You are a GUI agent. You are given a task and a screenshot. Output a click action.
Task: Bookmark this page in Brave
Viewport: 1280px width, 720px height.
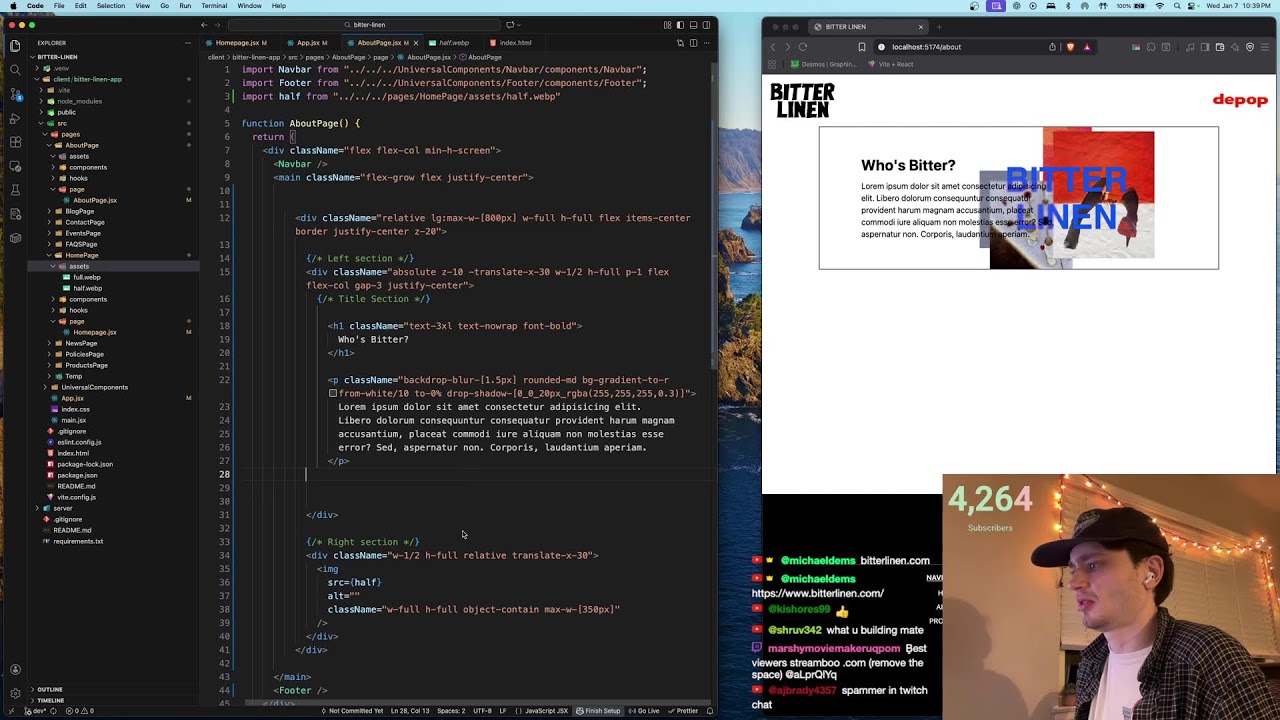[x=862, y=47]
